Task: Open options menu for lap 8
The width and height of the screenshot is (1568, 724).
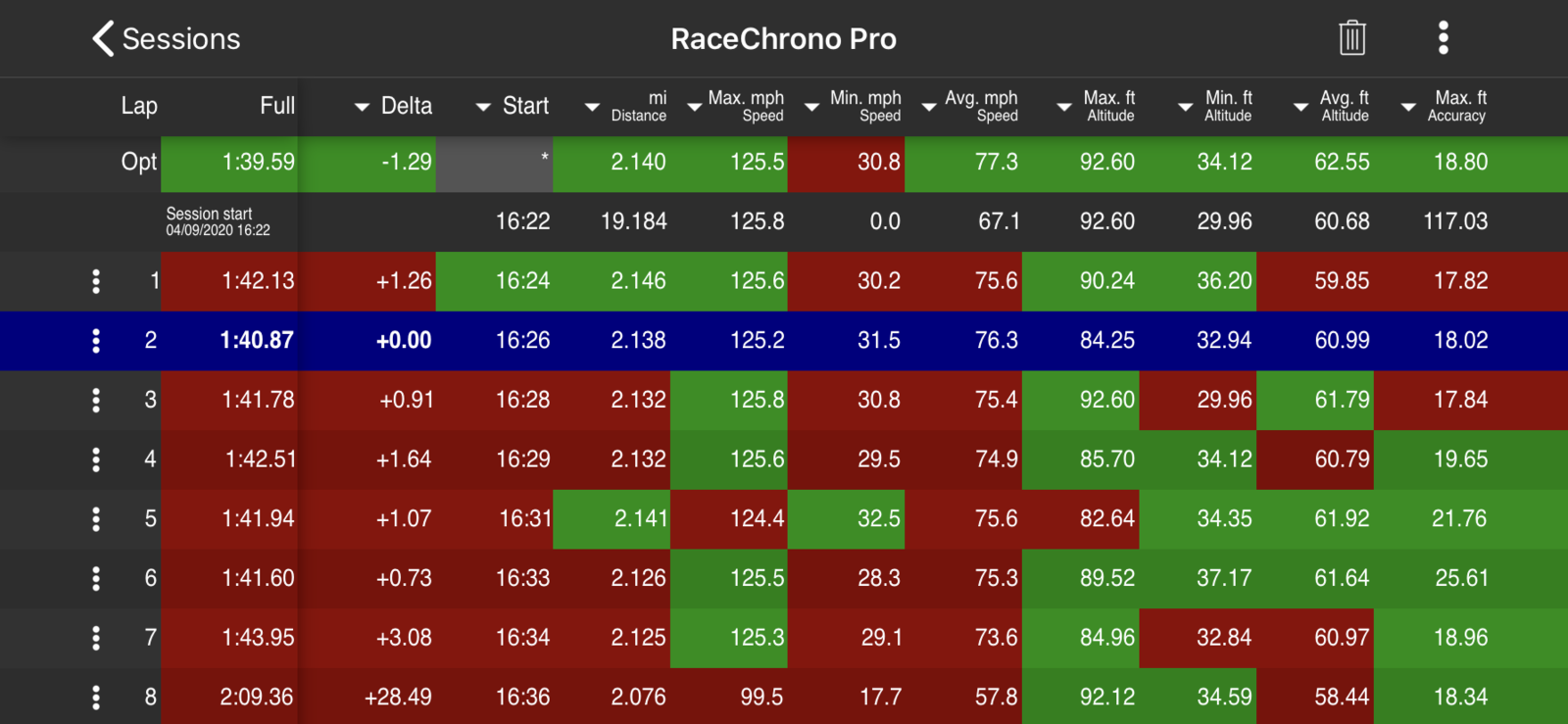Action: click(x=96, y=697)
